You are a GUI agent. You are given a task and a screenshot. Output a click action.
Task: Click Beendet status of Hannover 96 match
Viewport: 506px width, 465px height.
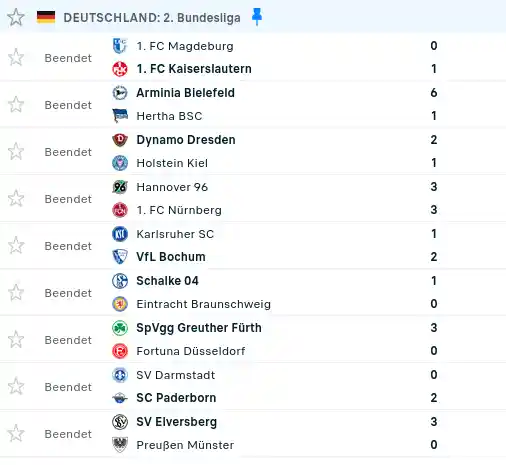(68, 199)
